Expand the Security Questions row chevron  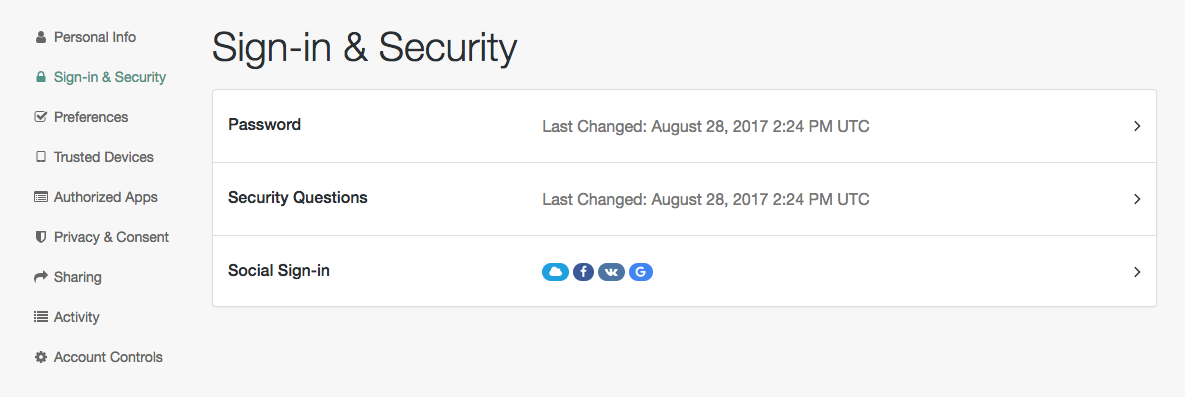pos(1137,199)
